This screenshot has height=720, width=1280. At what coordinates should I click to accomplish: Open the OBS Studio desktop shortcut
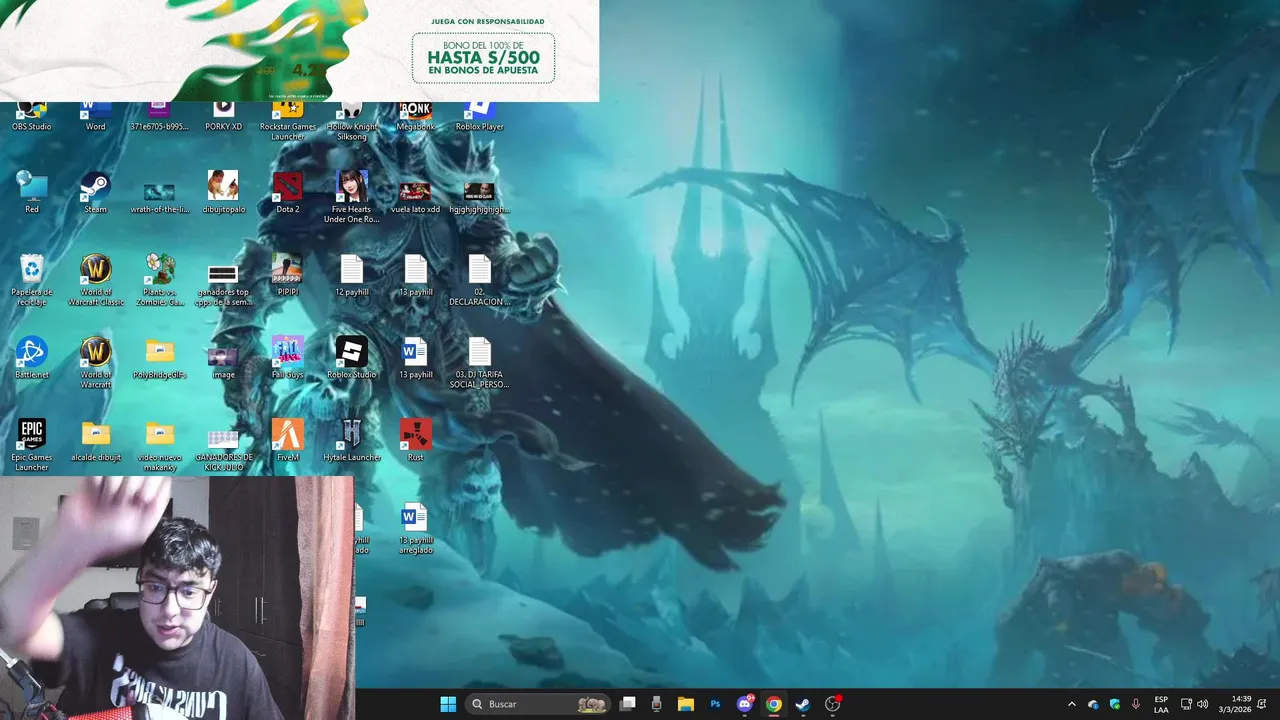coord(31,116)
